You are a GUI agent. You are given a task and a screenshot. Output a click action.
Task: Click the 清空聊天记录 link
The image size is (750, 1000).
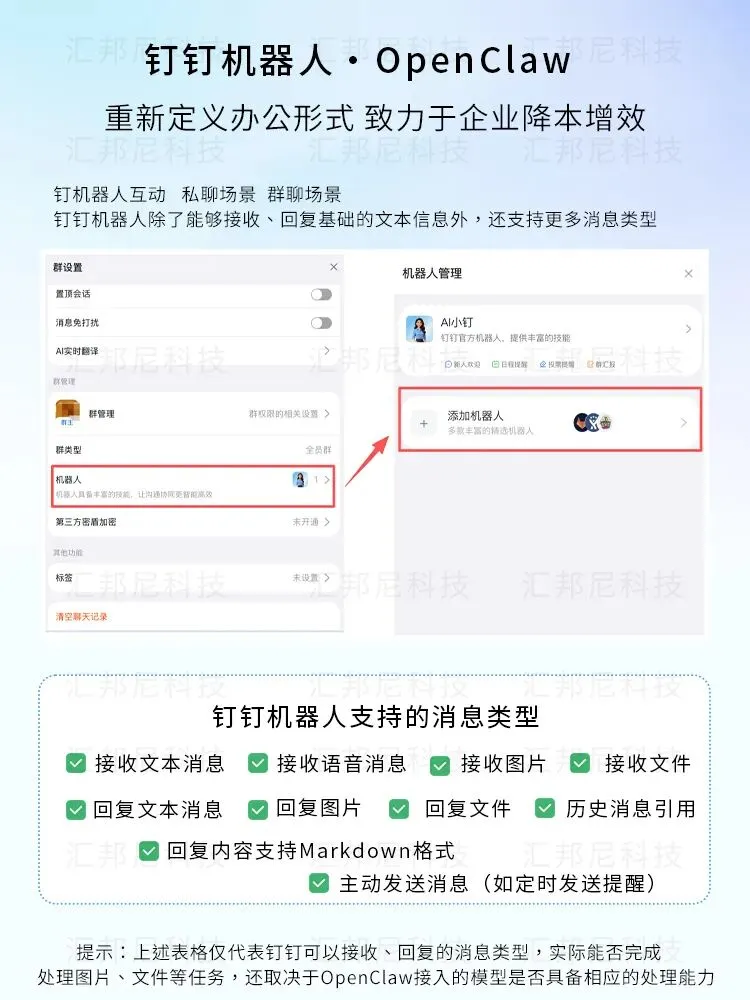[82, 617]
